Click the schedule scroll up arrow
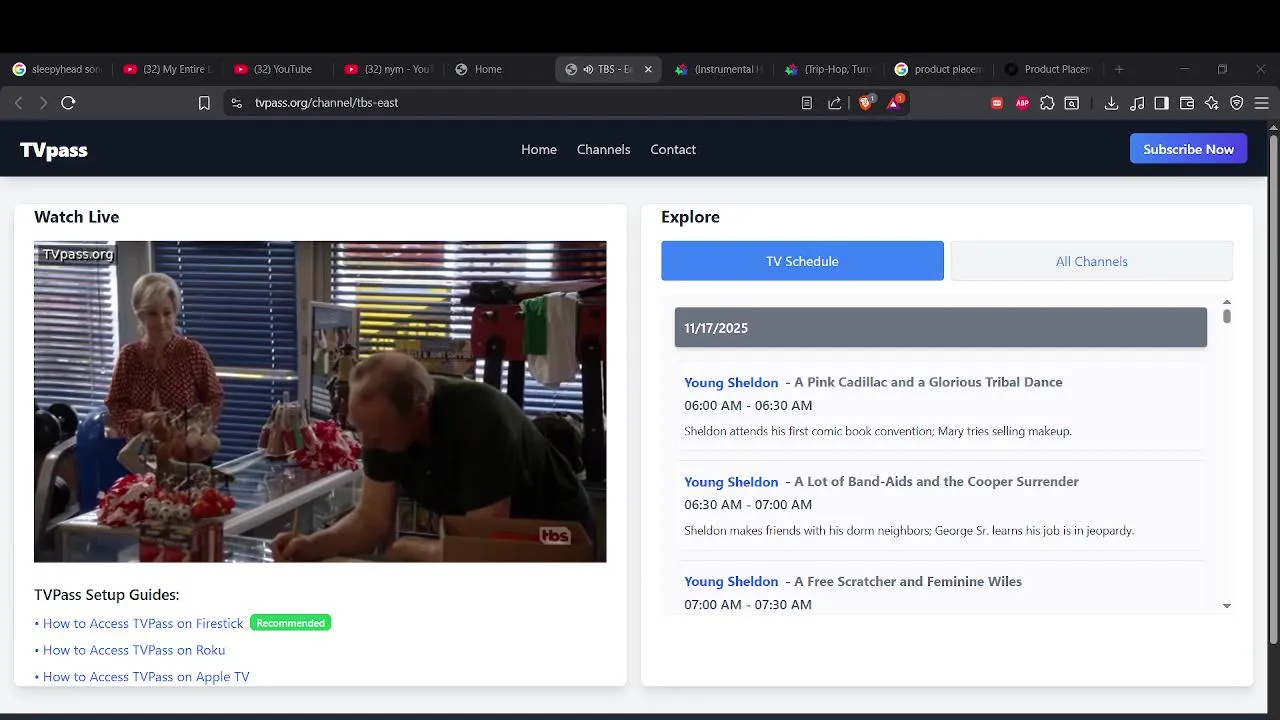The image size is (1280, 720). click(1227, 302)
